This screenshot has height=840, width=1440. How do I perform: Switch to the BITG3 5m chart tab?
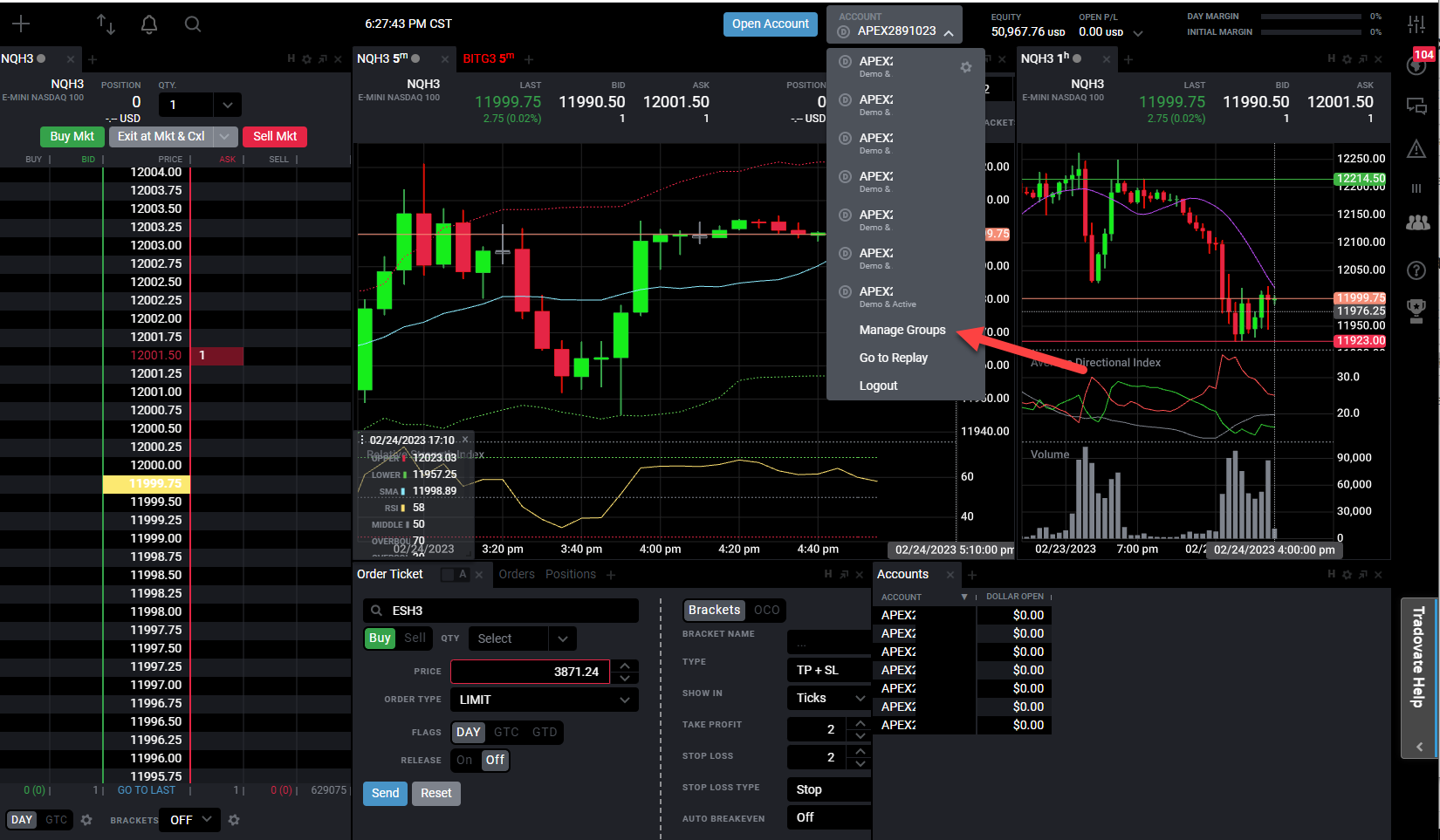tap(489, 58)
